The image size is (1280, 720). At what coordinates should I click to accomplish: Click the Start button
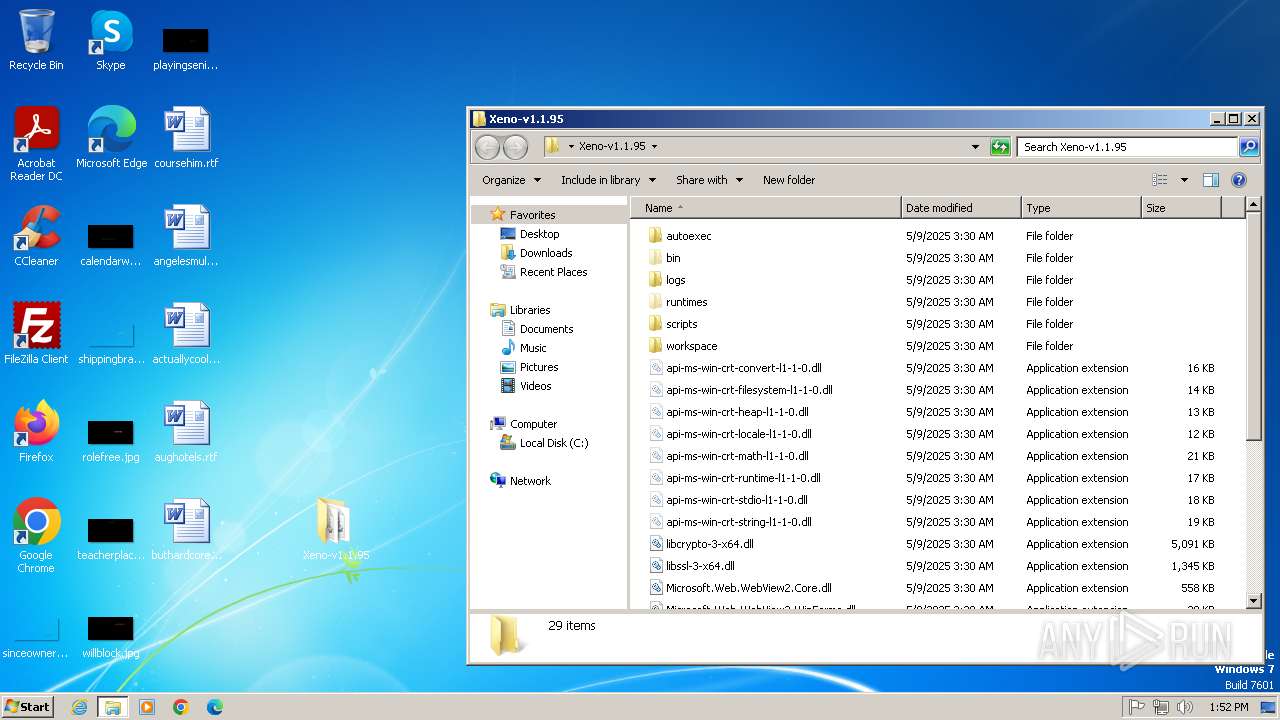click(27, 707)
